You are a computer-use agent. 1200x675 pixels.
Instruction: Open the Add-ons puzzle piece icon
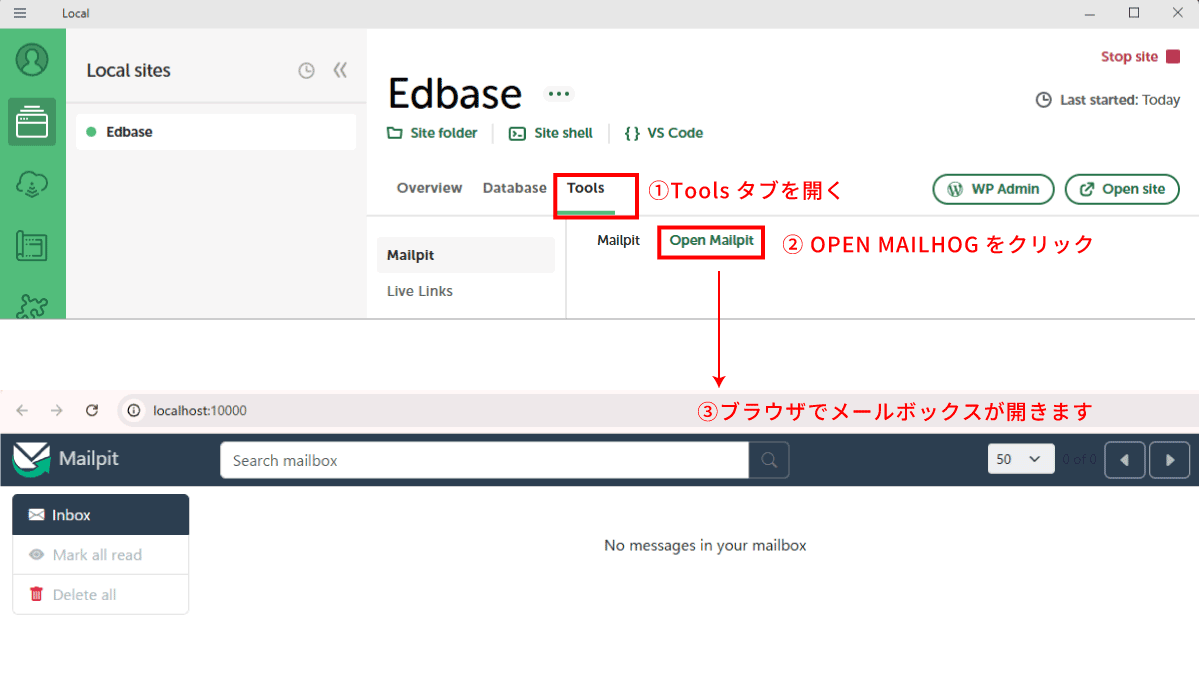pyautogui.click(x=32, y=303)
